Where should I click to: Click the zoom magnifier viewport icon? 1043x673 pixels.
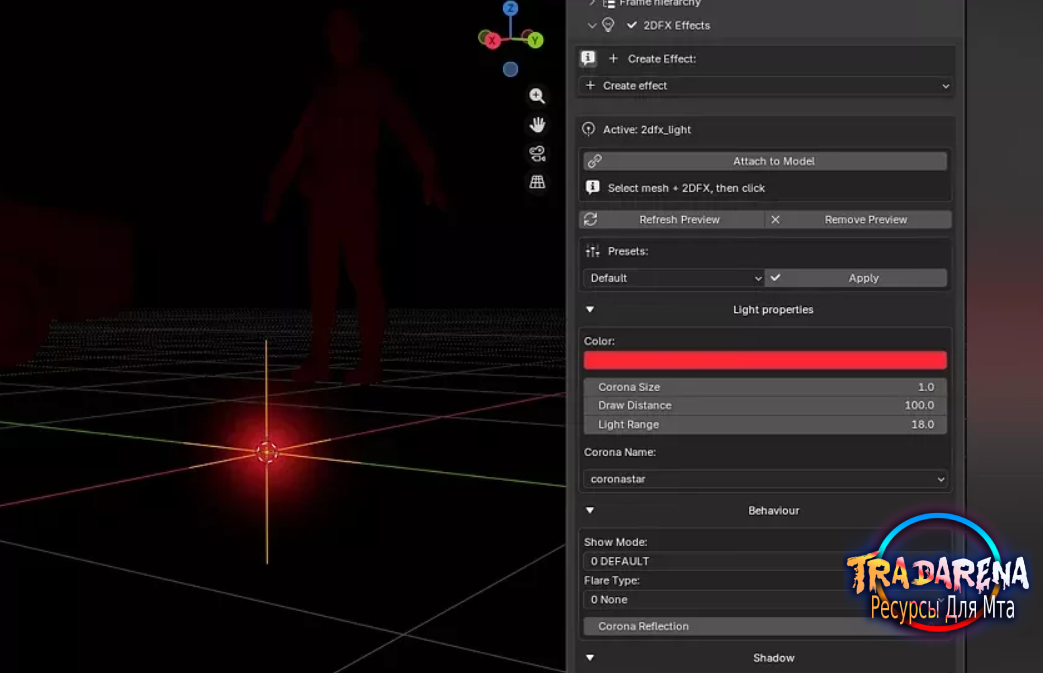[537, 96]
